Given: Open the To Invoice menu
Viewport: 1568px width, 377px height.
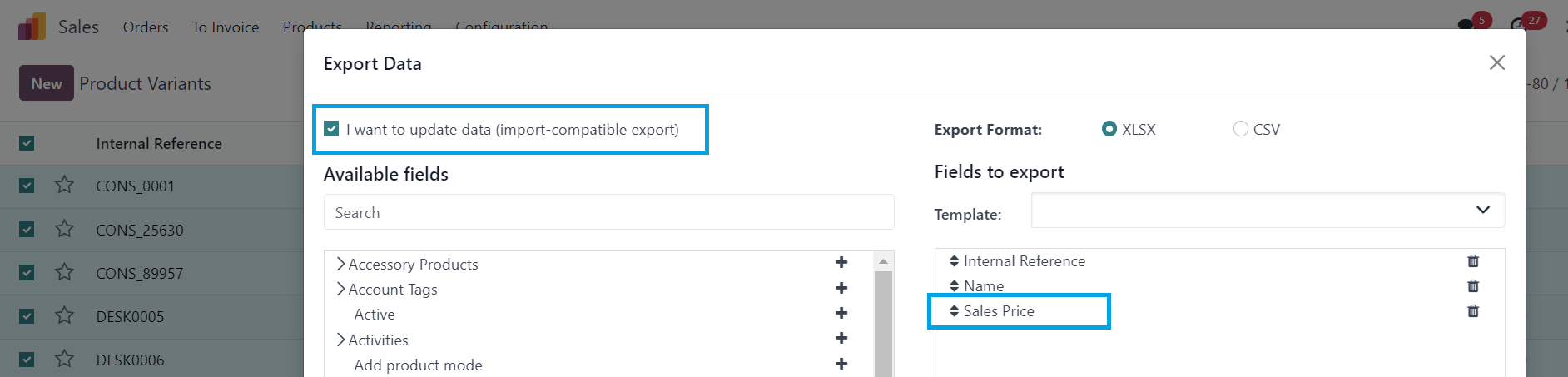Looking at the screenshot, I should point(226,27).
